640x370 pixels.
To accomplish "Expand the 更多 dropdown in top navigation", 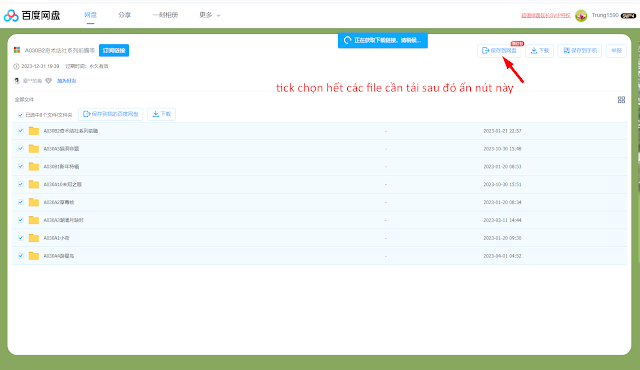I will coord(210,15).
